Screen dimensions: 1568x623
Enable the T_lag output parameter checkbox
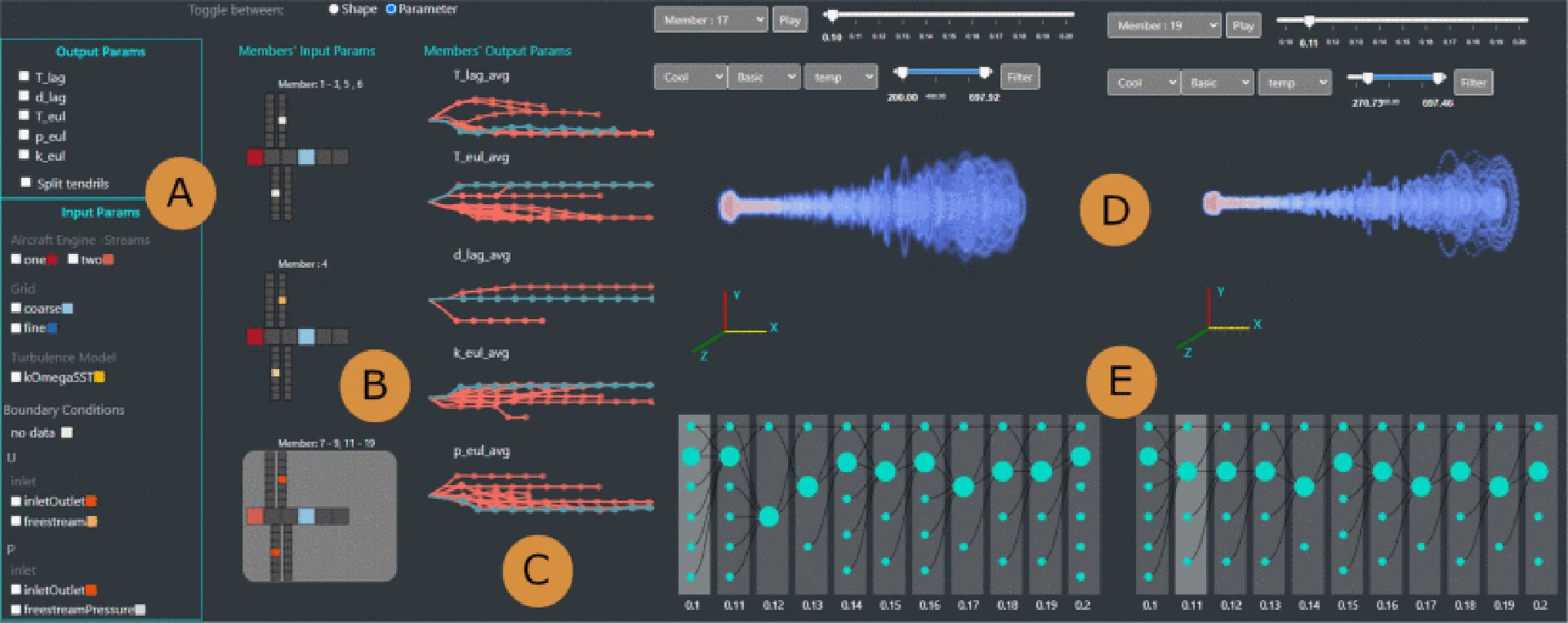coord(24,77)
